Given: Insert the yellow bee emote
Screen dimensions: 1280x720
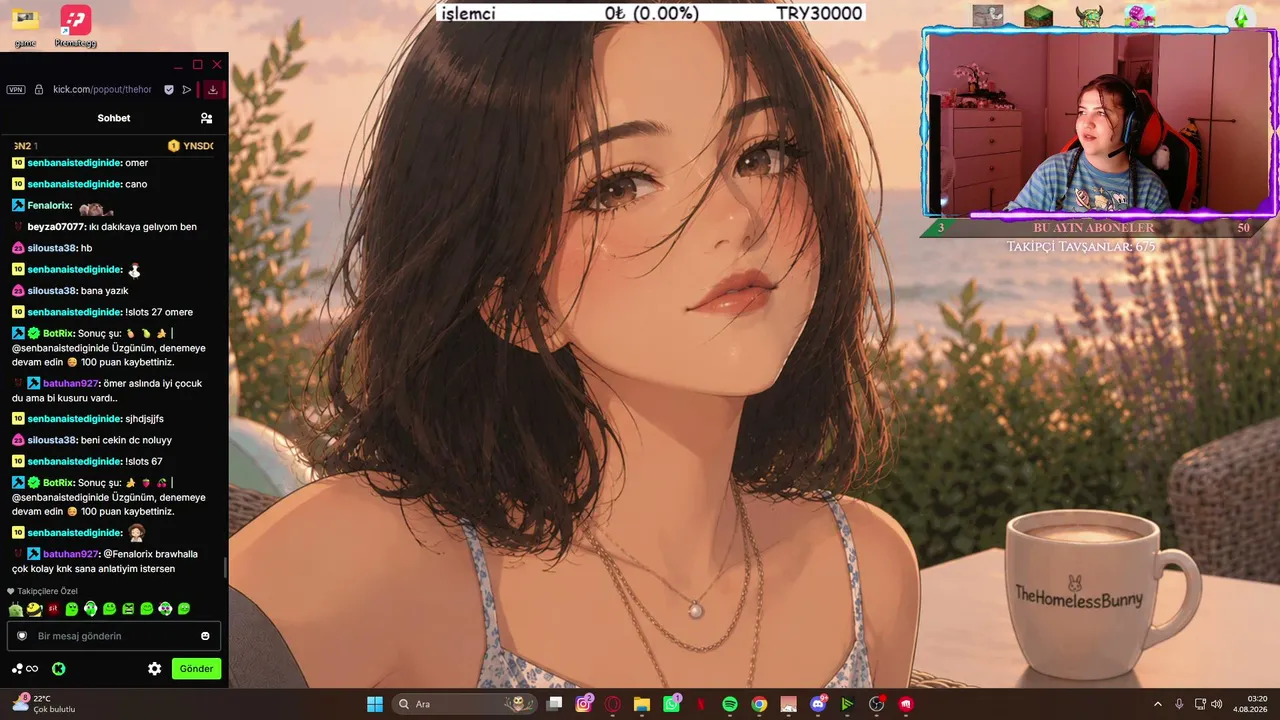Looking at the screenshot, I should click(34, 609).
